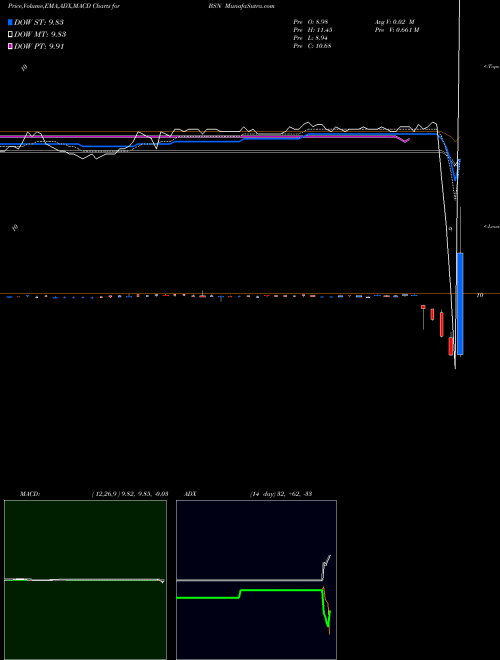The image size is (500, 660).
Task: Click the magenta DOW PT legend swatch
Action: [x=10, y=47]
